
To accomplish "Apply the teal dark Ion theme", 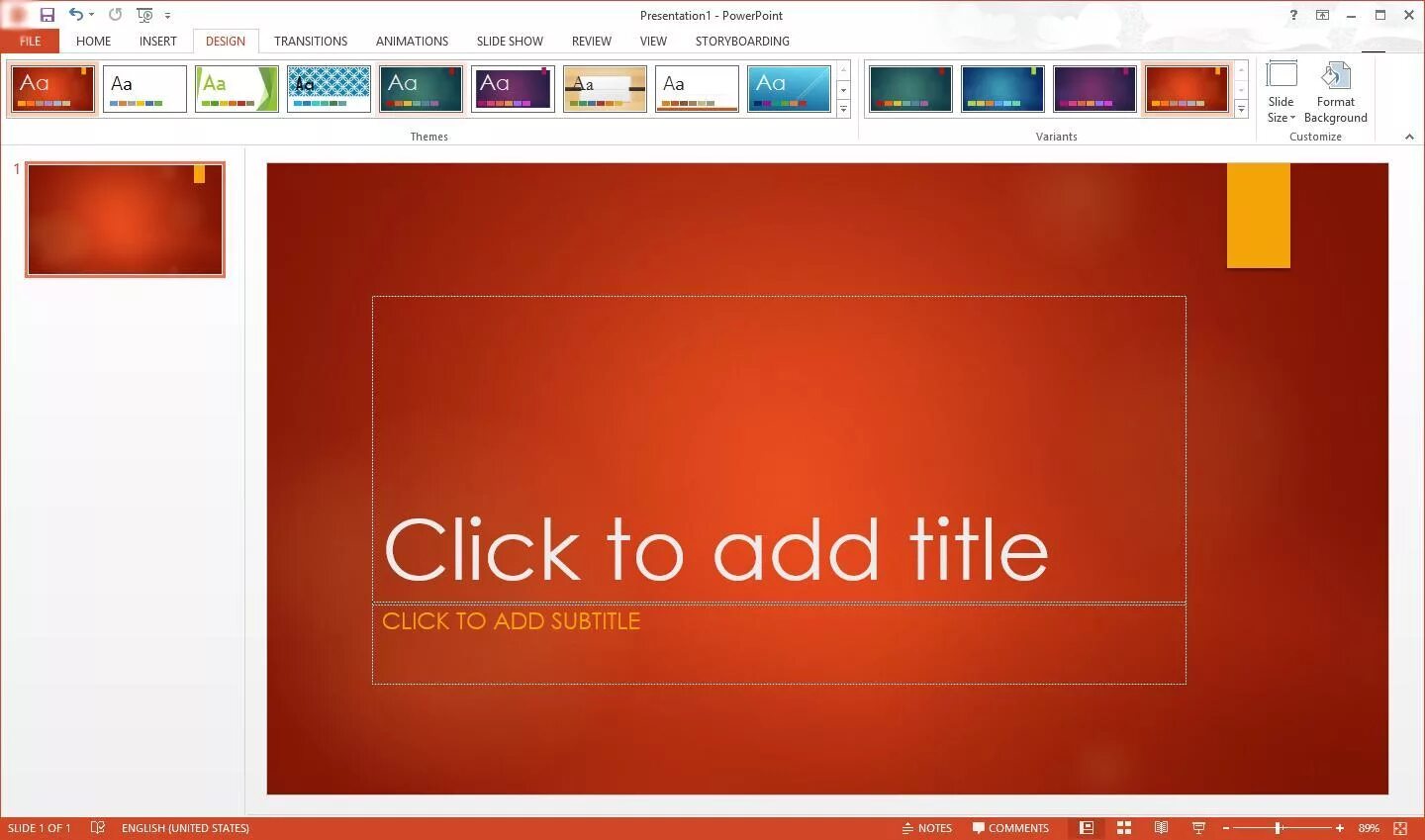I will coord(421,89).
